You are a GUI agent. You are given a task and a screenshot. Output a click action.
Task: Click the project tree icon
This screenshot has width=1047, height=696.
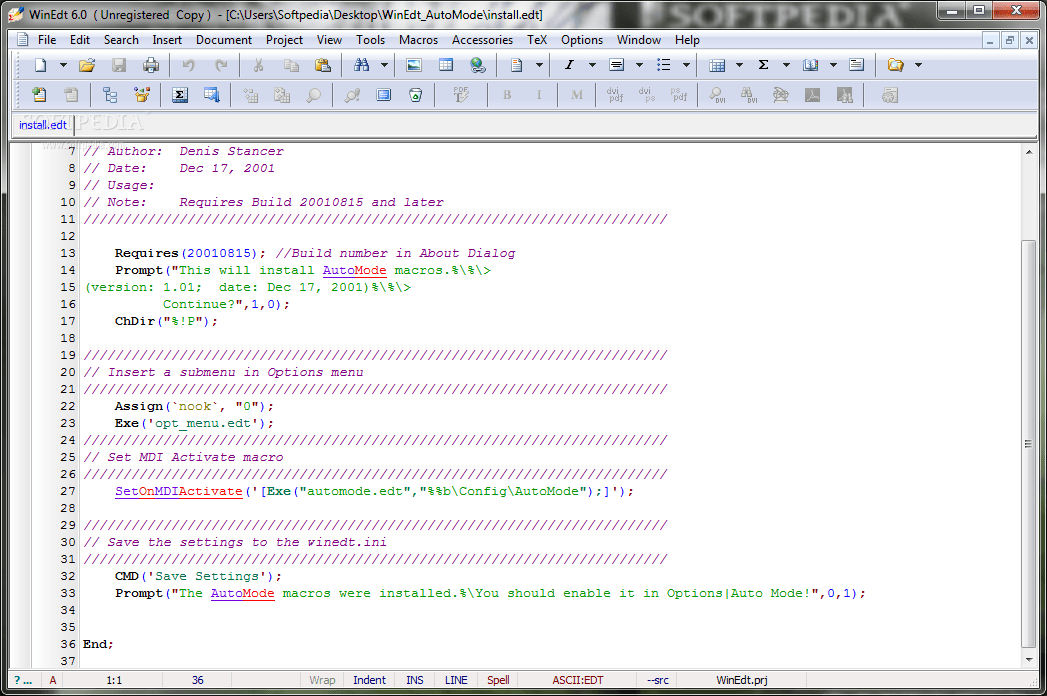coord(110,96)
